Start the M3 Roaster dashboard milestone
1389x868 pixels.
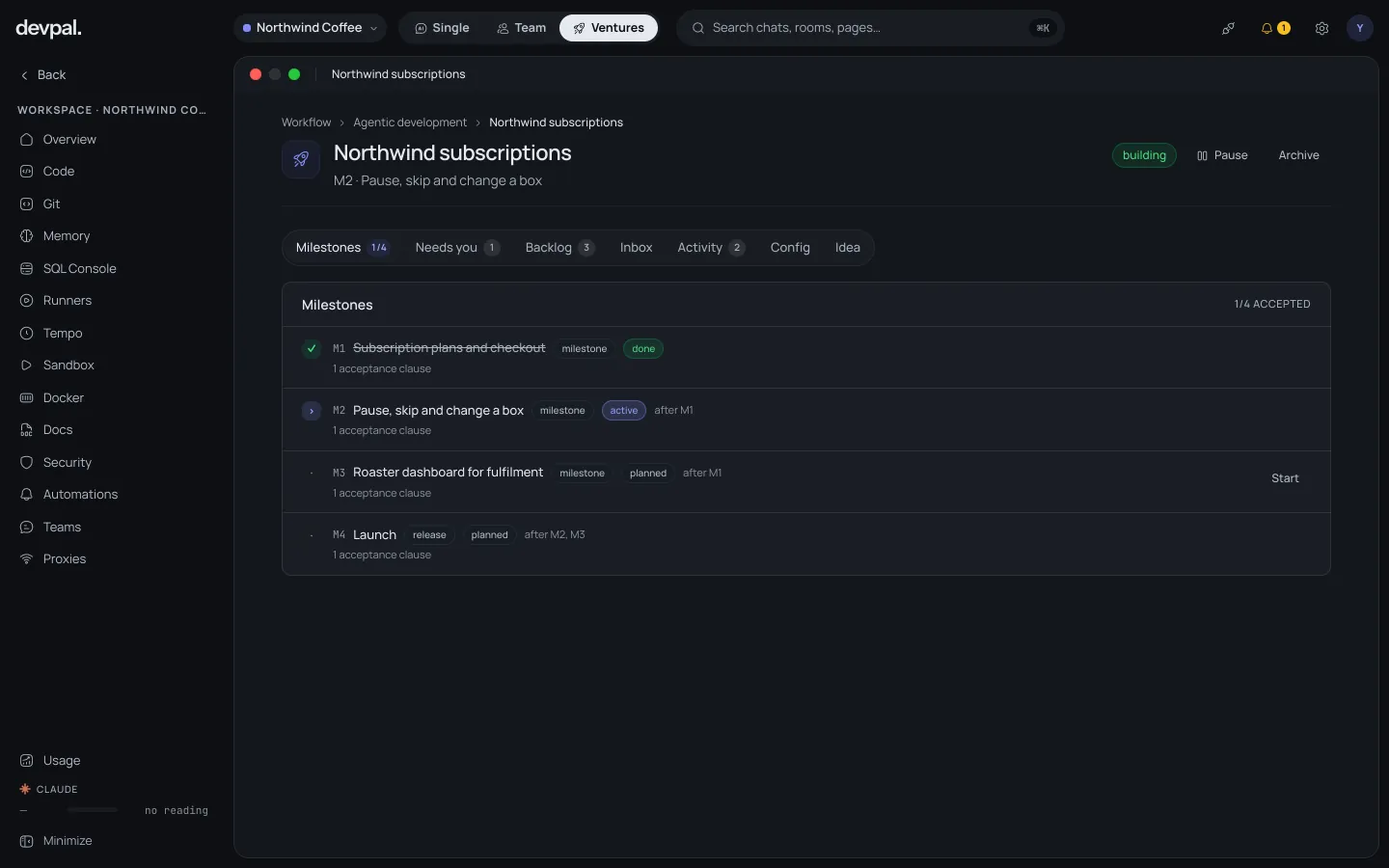tap(1285, 478)
